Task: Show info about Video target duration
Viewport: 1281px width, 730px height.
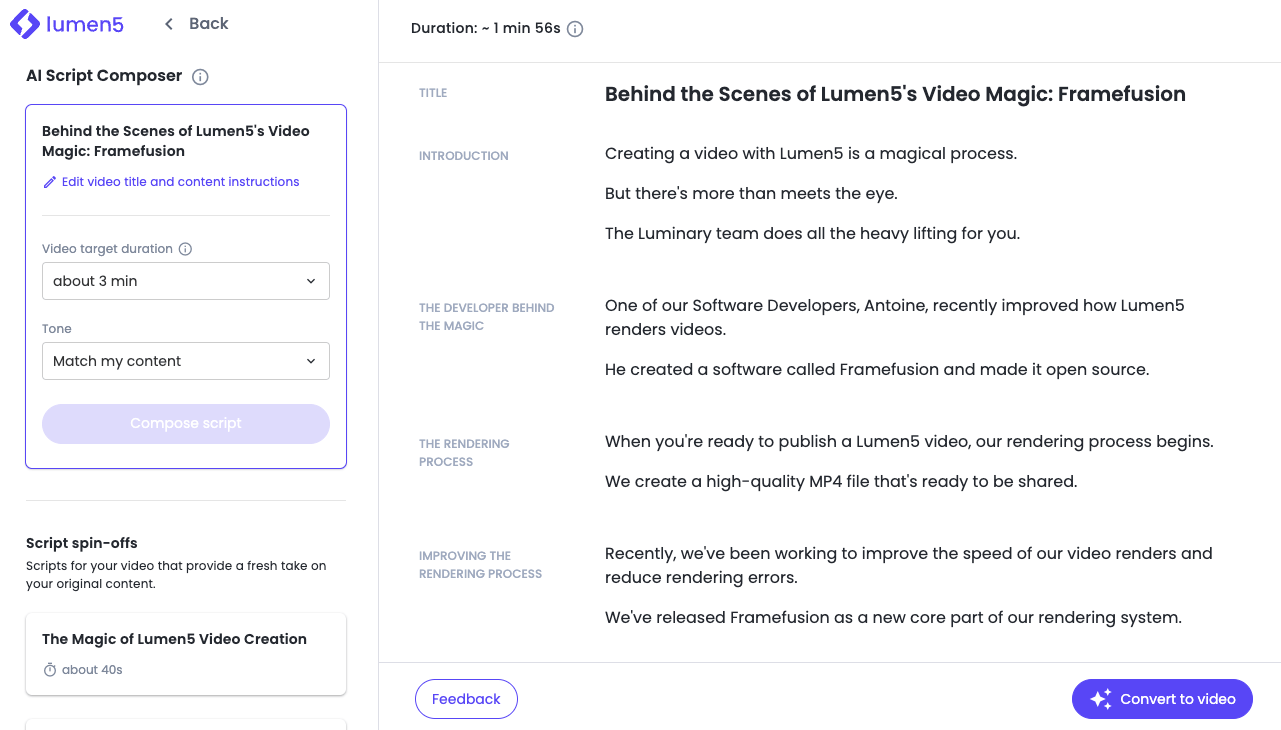Action: pyautogui.click(x=185, y=249)
